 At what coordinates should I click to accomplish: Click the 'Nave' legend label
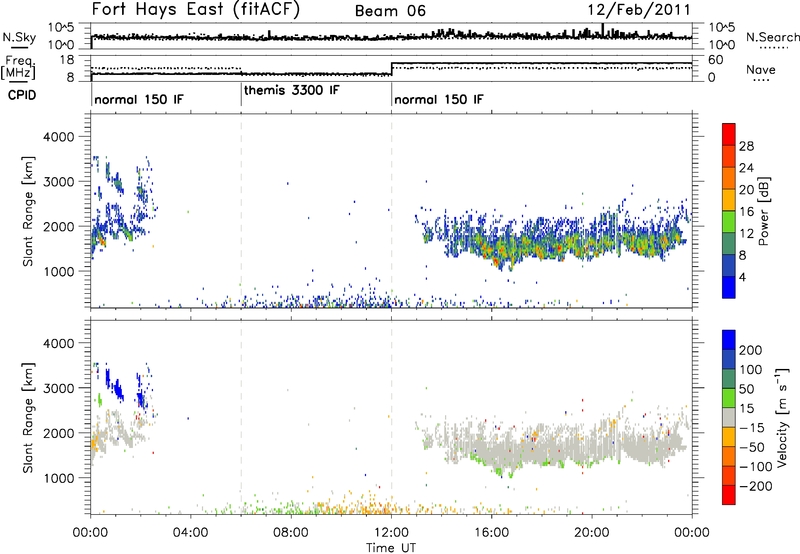[761, 70]
